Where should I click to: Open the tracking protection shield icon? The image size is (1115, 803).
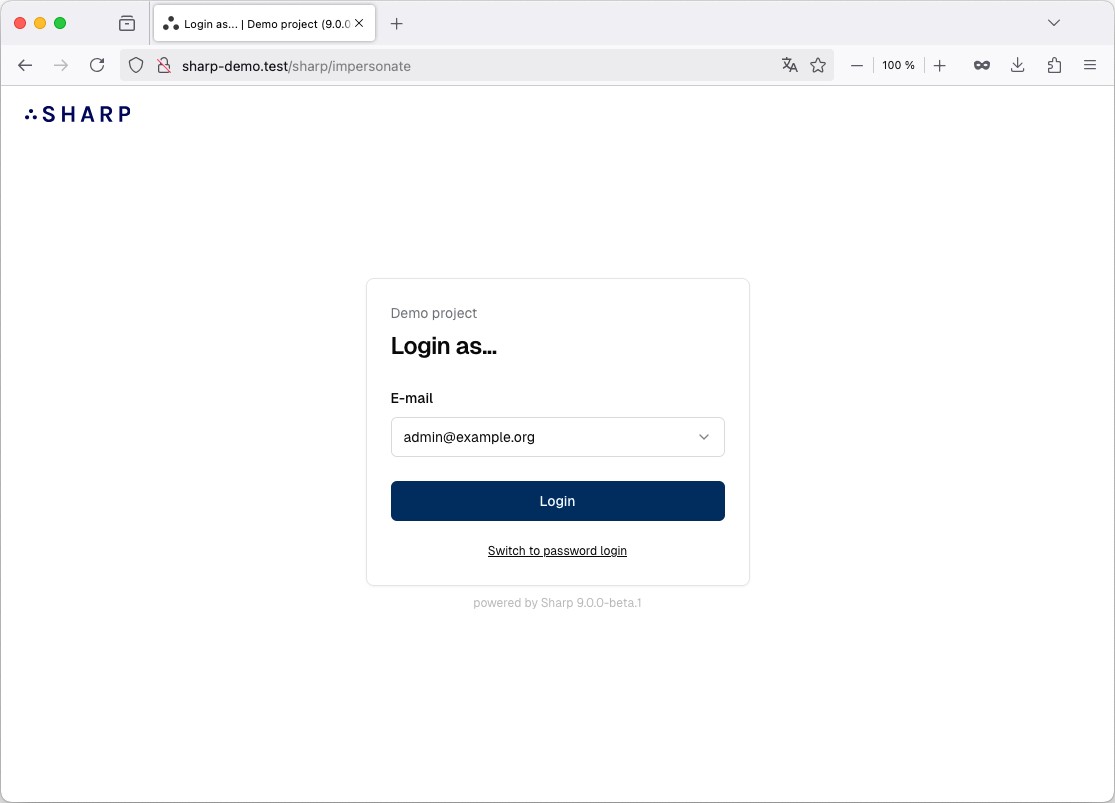pos(136,65)
